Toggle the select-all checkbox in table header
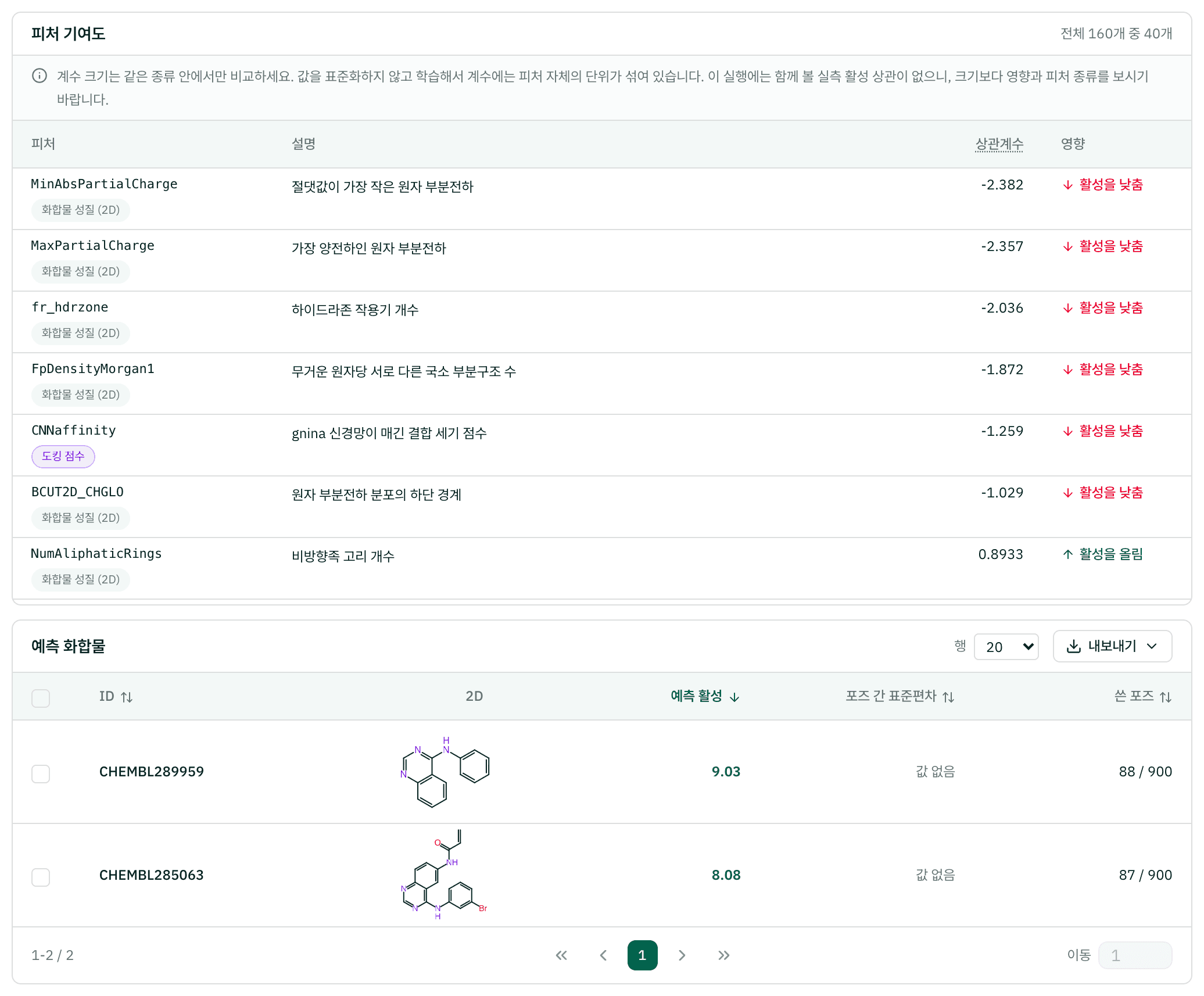1204x996 pixels. pyautogui.click(x=41, y=697)
